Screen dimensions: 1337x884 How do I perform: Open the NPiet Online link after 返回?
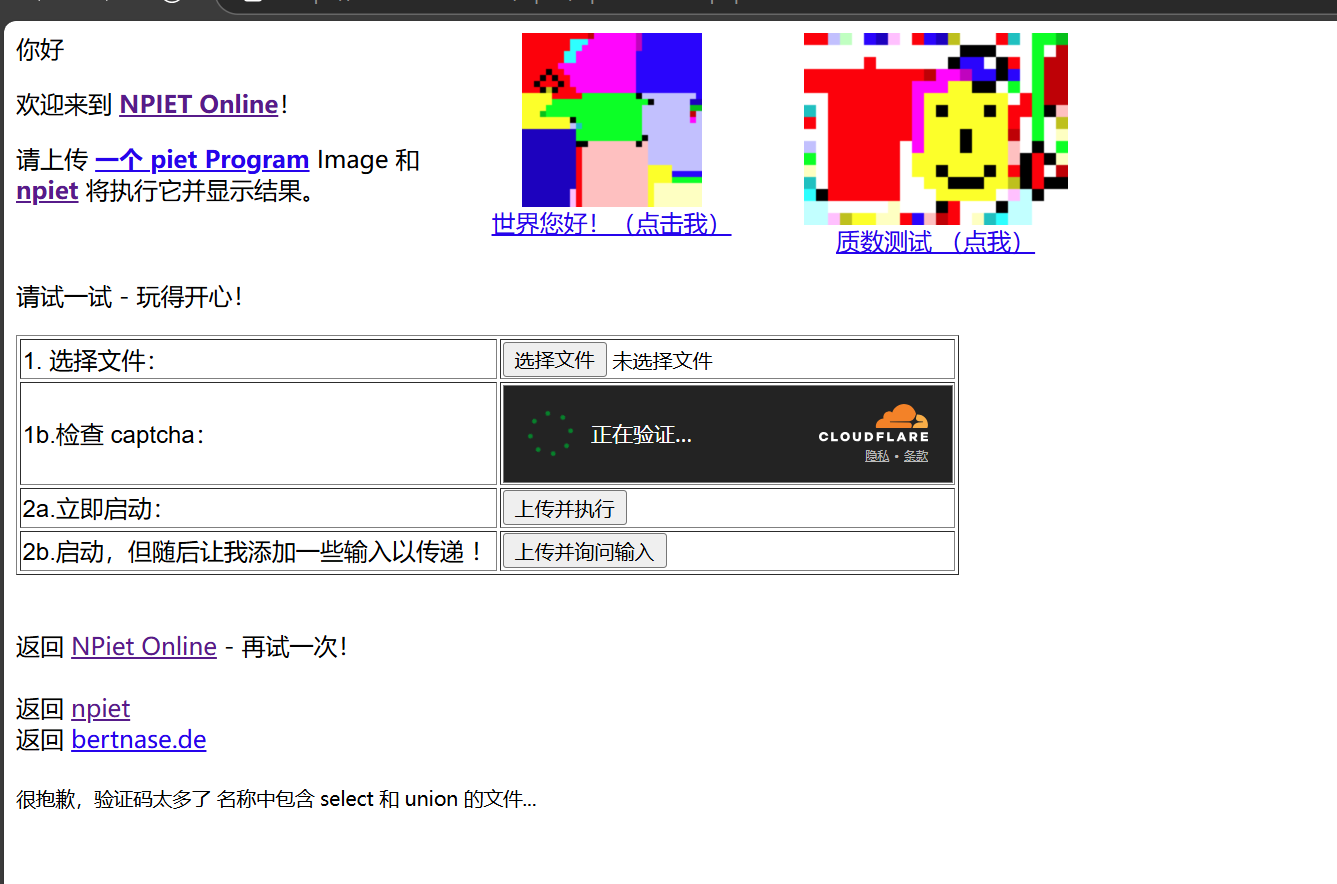coord(144,647)
